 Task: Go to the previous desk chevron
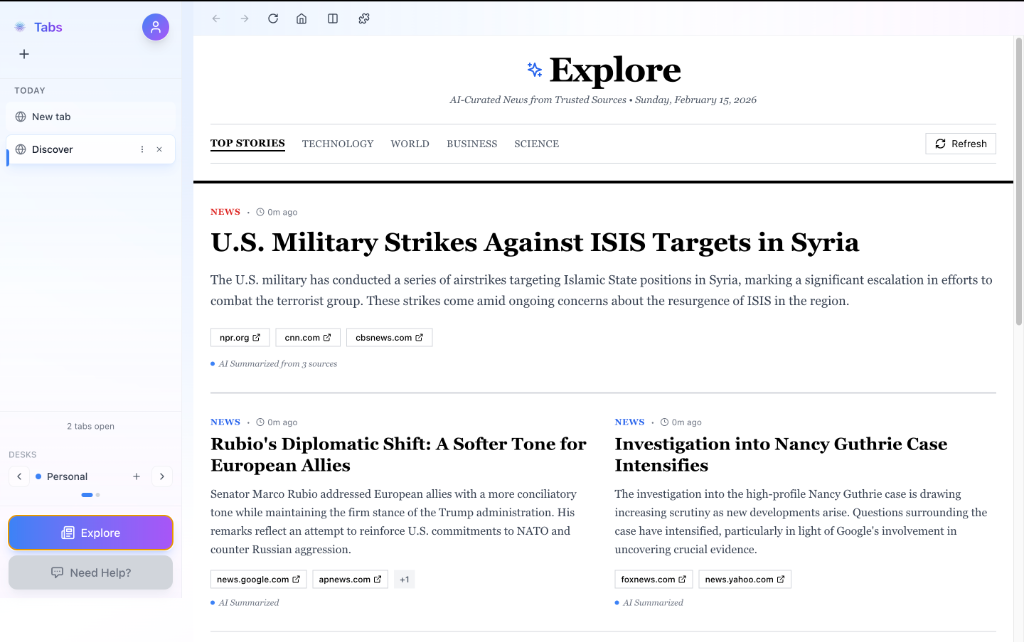tap(18, 476)
